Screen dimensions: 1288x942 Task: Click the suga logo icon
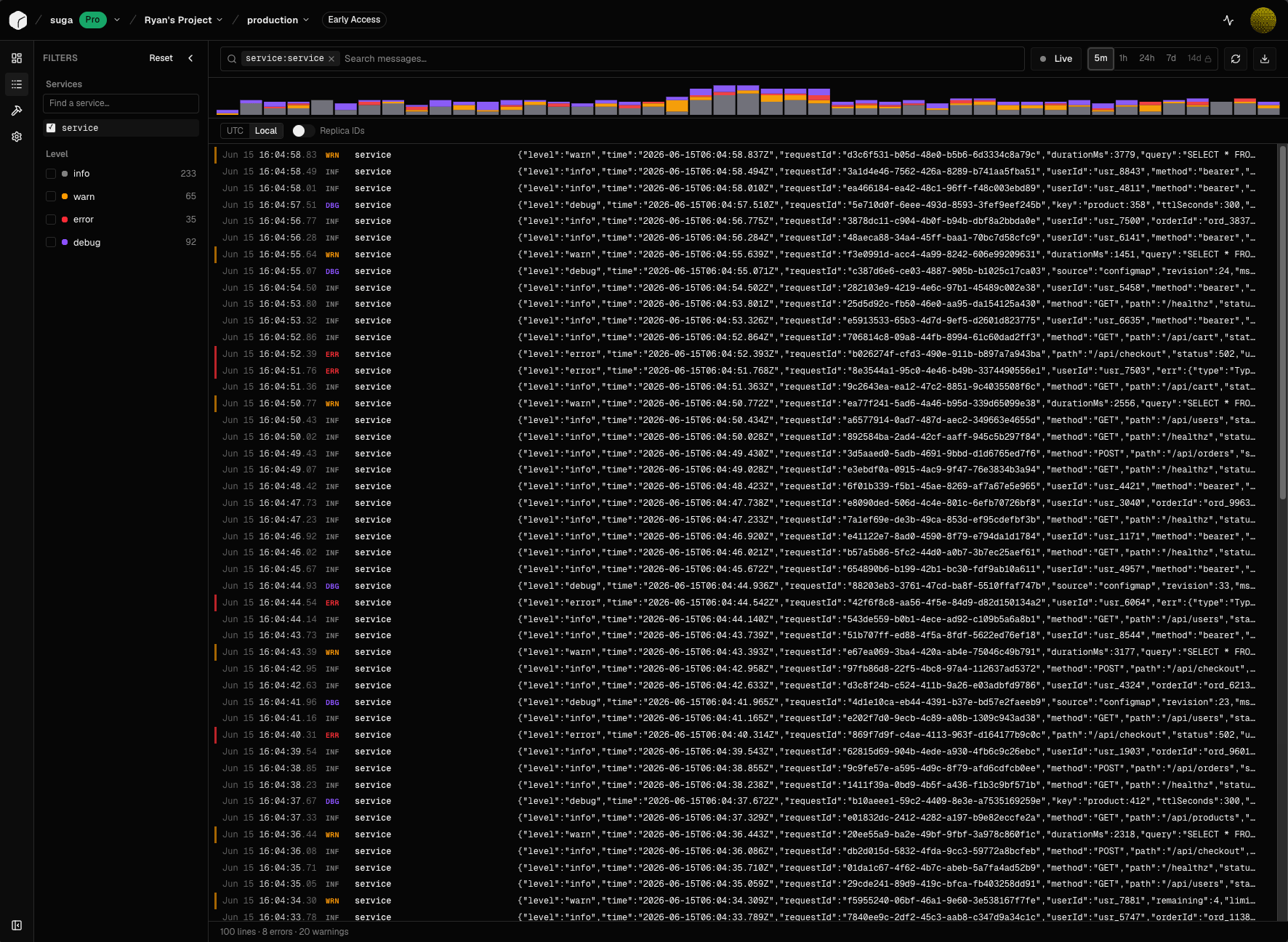coord(18,20)
